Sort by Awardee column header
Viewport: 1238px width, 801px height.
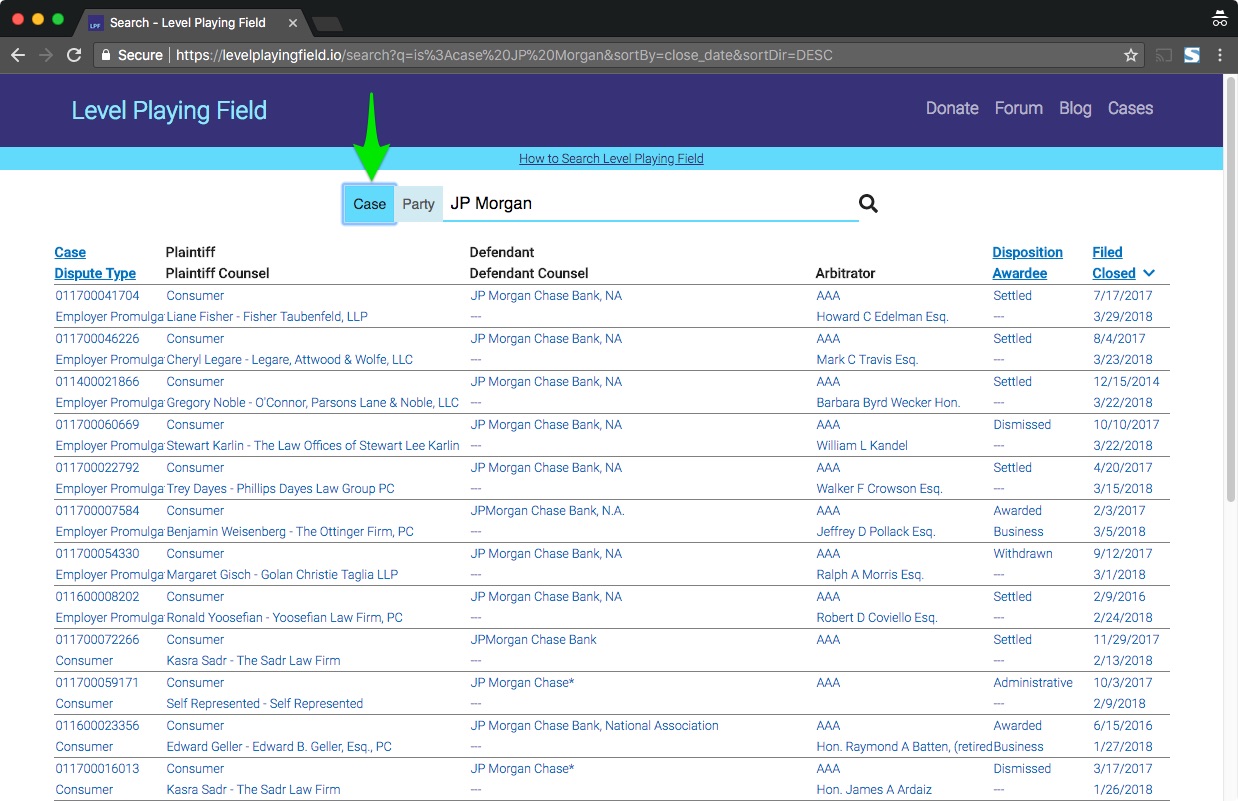coord(1020,273)
